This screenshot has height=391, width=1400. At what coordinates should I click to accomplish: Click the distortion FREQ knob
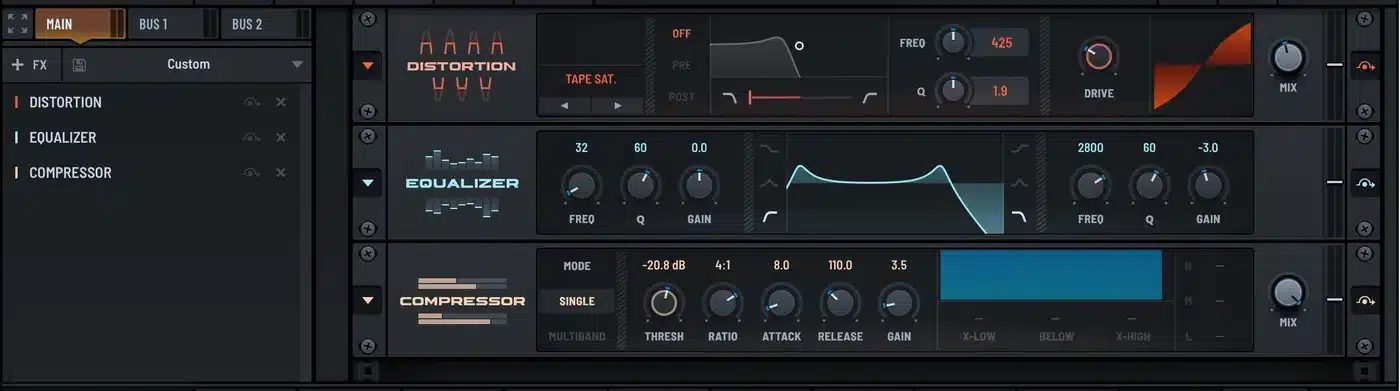tap(952, 42)
